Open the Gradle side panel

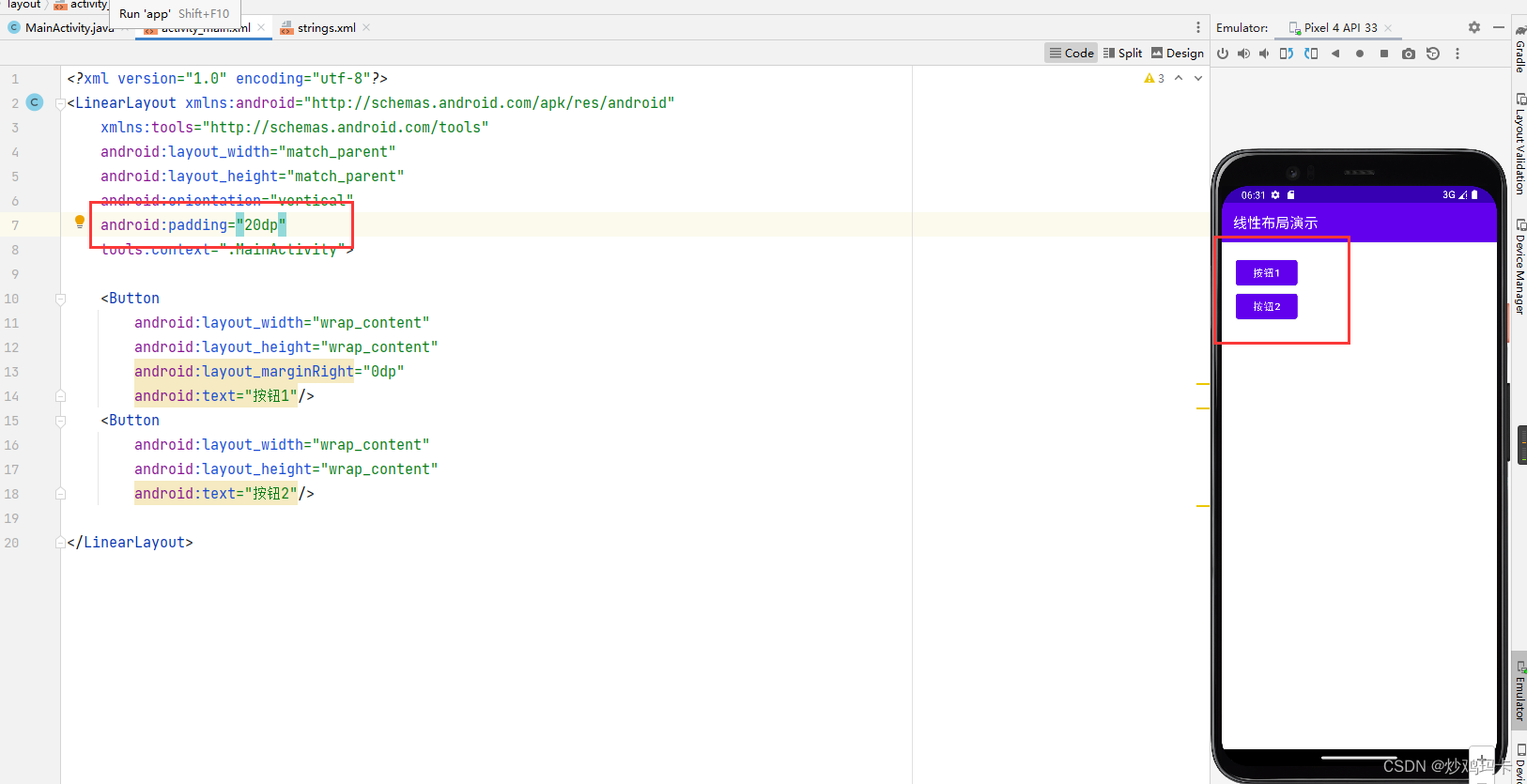click(1519, 50)
